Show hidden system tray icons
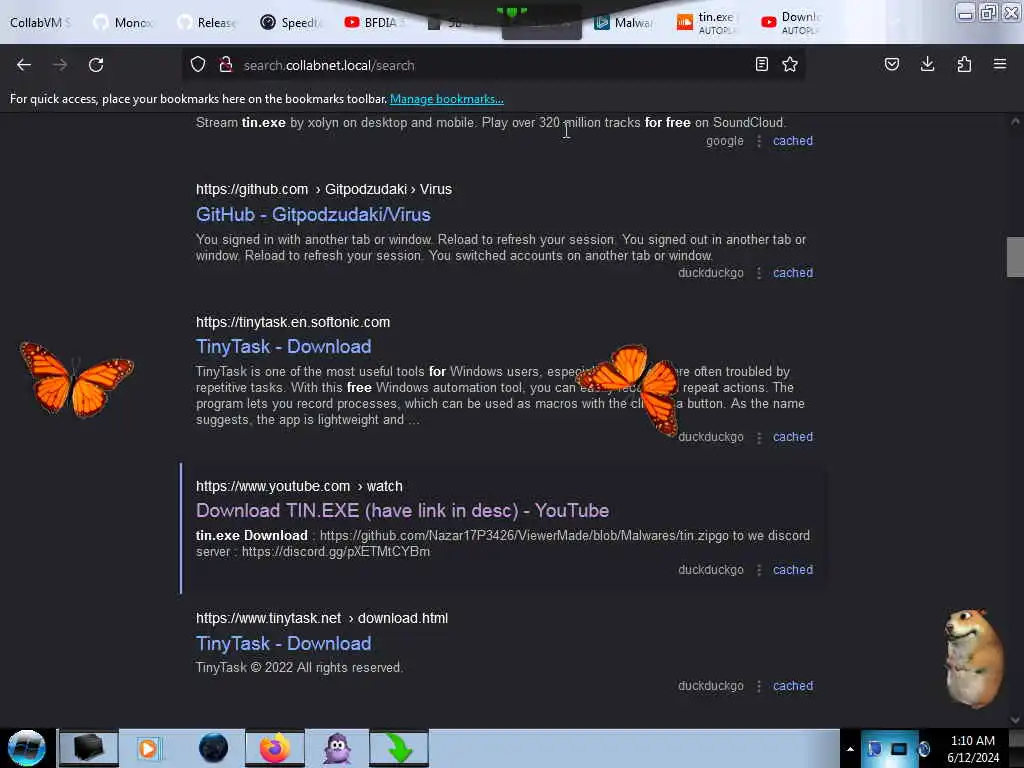 850,749
